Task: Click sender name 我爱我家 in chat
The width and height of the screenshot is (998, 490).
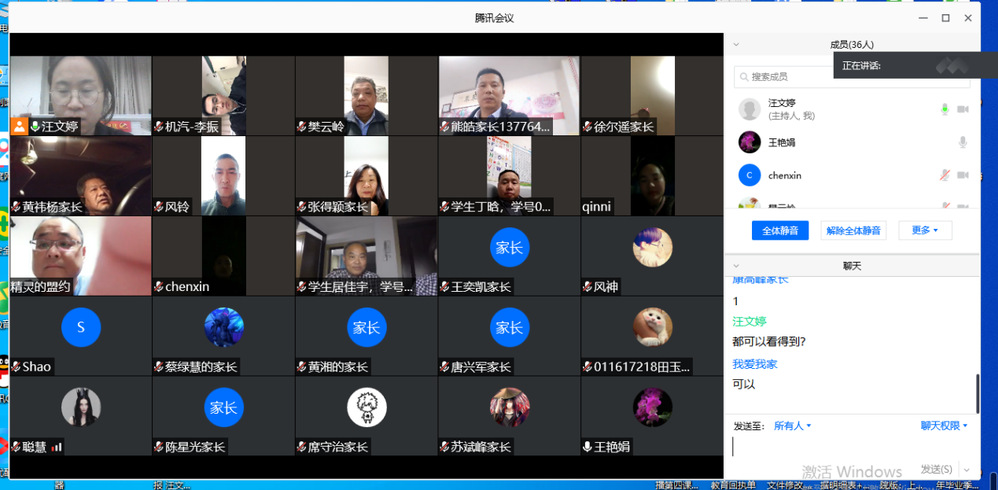Action: [754, 364]
